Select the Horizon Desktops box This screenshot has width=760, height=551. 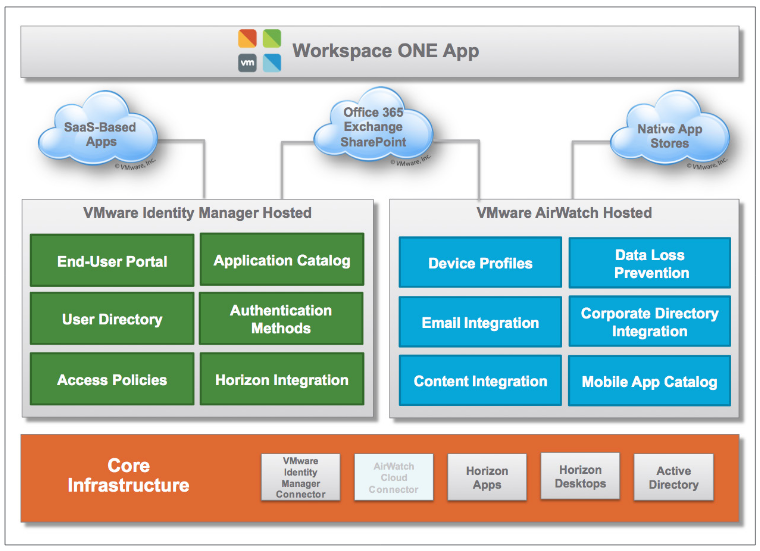coord(580,476)
